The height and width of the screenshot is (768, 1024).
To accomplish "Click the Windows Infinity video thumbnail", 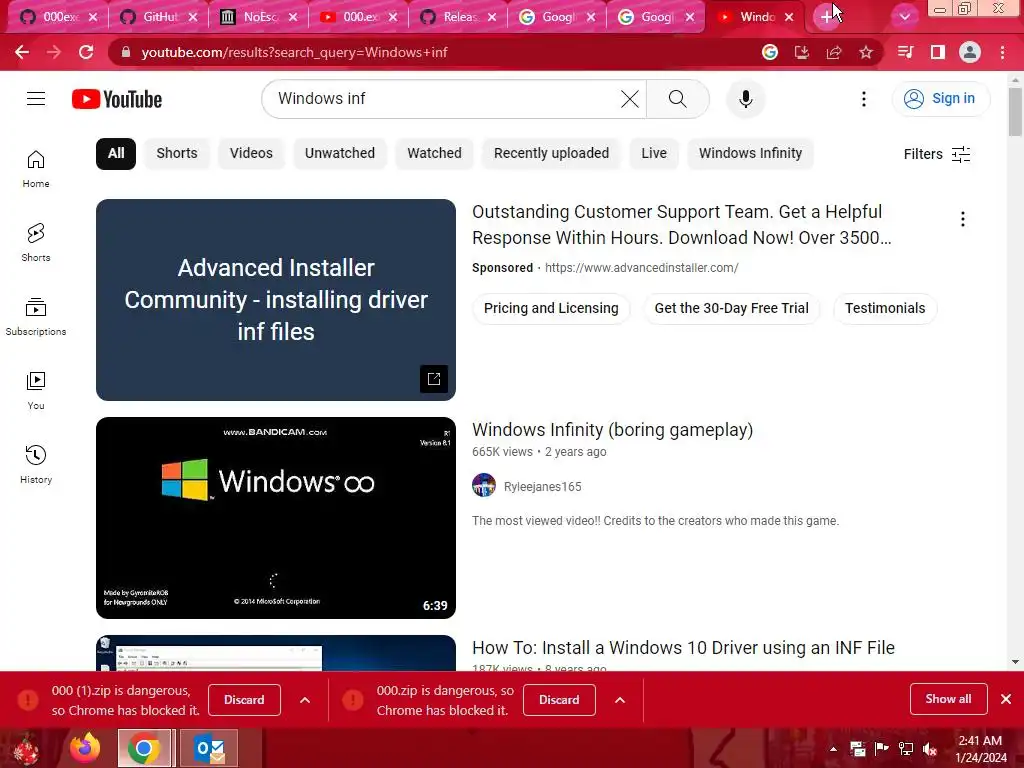I will click(x=276, y=518).
